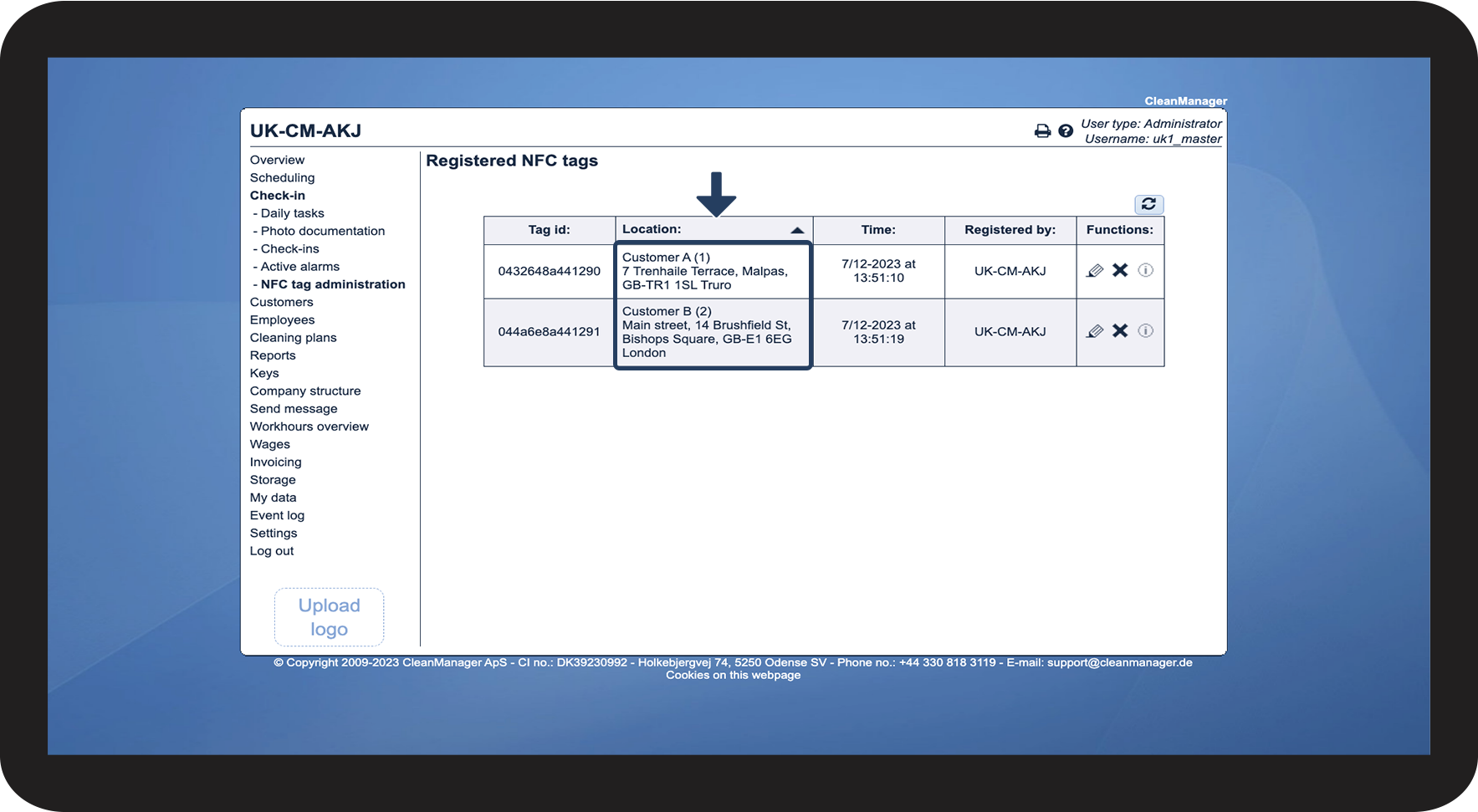Image resolution: width=1478 pixels, height=812 pixels.
Task: Click time cell 7/12-2023 at 13:51:19
Action: coord(878,332)
